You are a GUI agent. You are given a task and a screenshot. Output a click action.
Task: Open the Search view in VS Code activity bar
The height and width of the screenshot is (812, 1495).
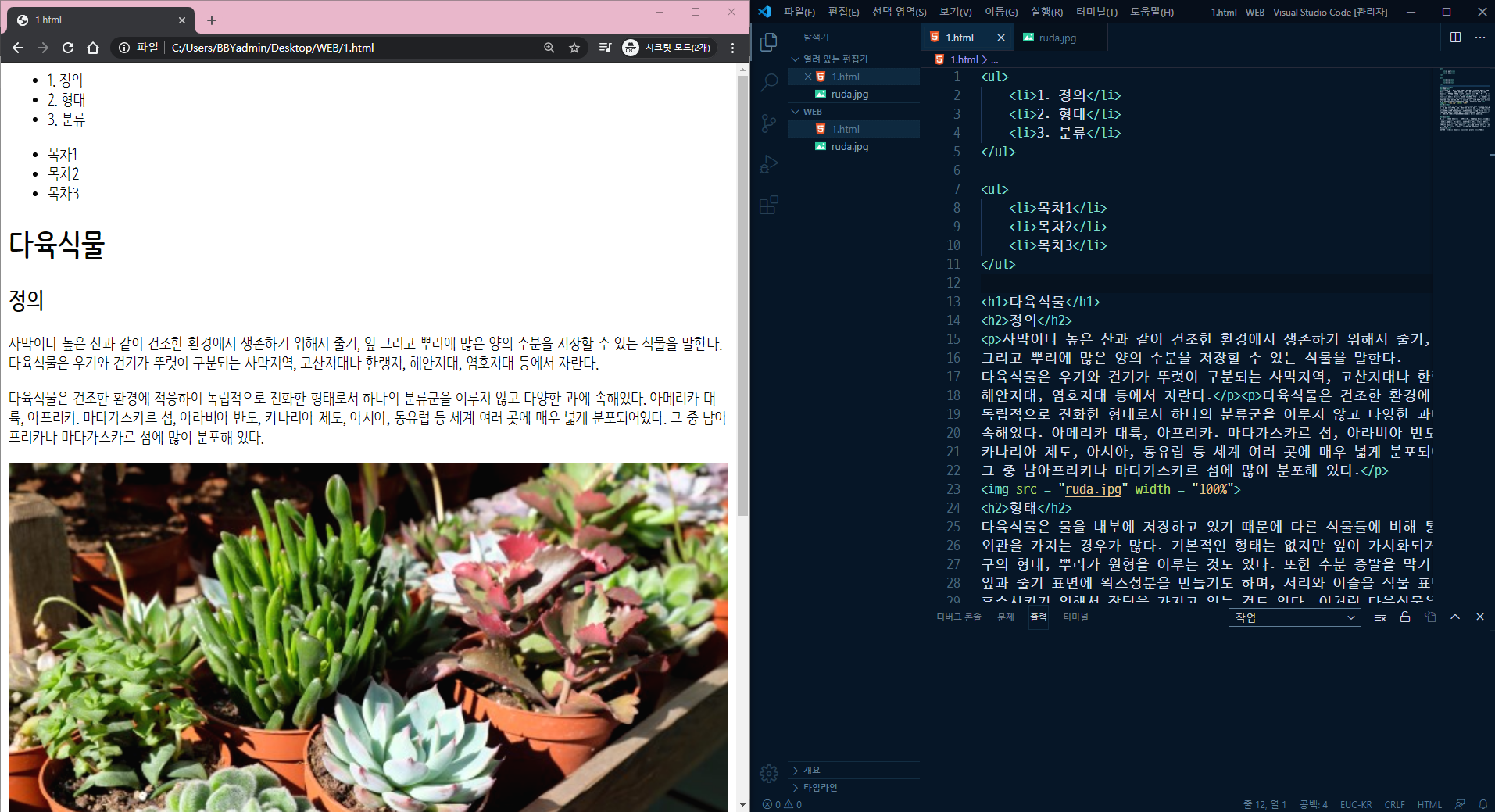(769, 82)
